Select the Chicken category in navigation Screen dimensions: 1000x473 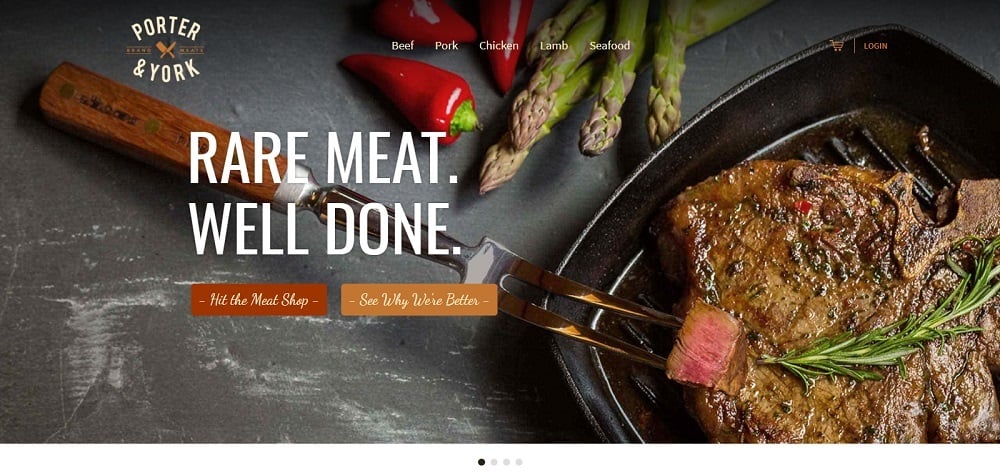499,46
